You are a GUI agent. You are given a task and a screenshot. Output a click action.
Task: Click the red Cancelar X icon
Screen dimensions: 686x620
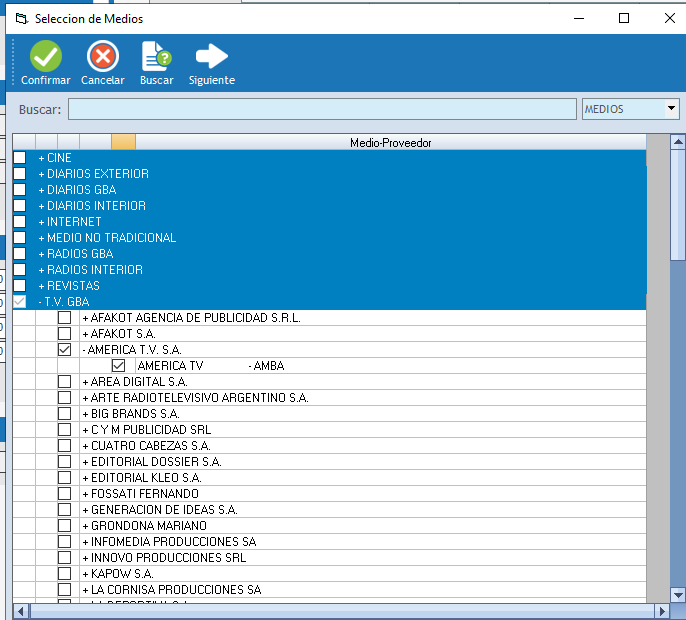click(102, 56)
